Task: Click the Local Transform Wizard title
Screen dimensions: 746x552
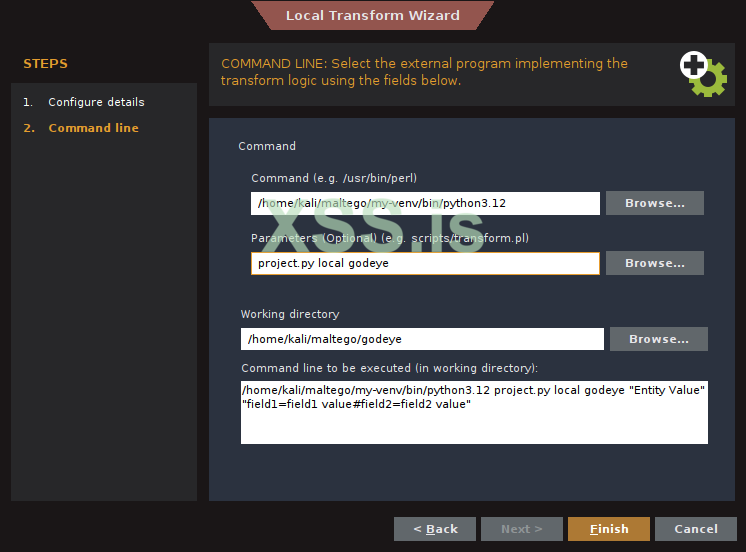Action: pos(373,15)
